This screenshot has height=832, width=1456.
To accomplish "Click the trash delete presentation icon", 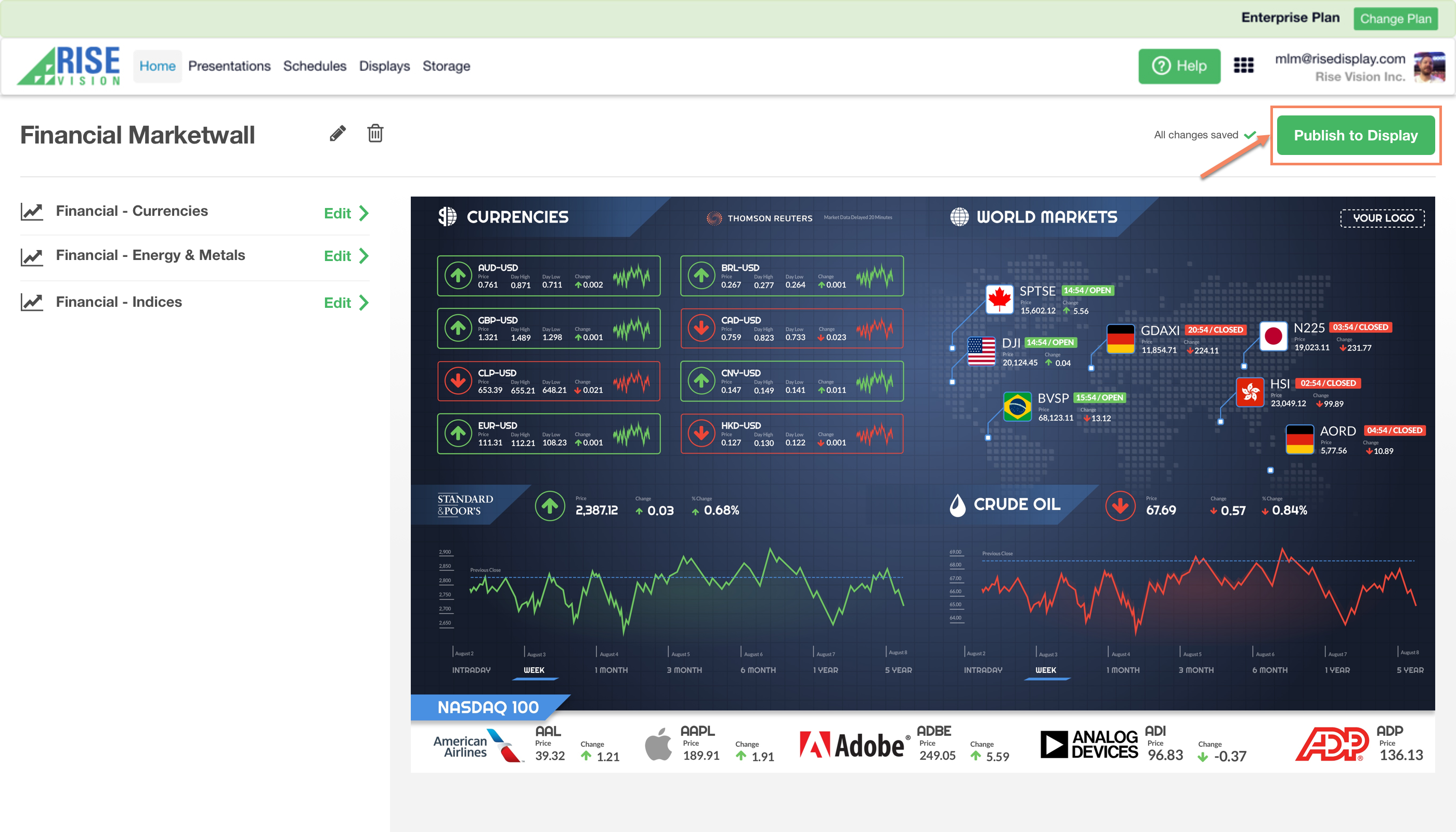I will coord(375,133).
